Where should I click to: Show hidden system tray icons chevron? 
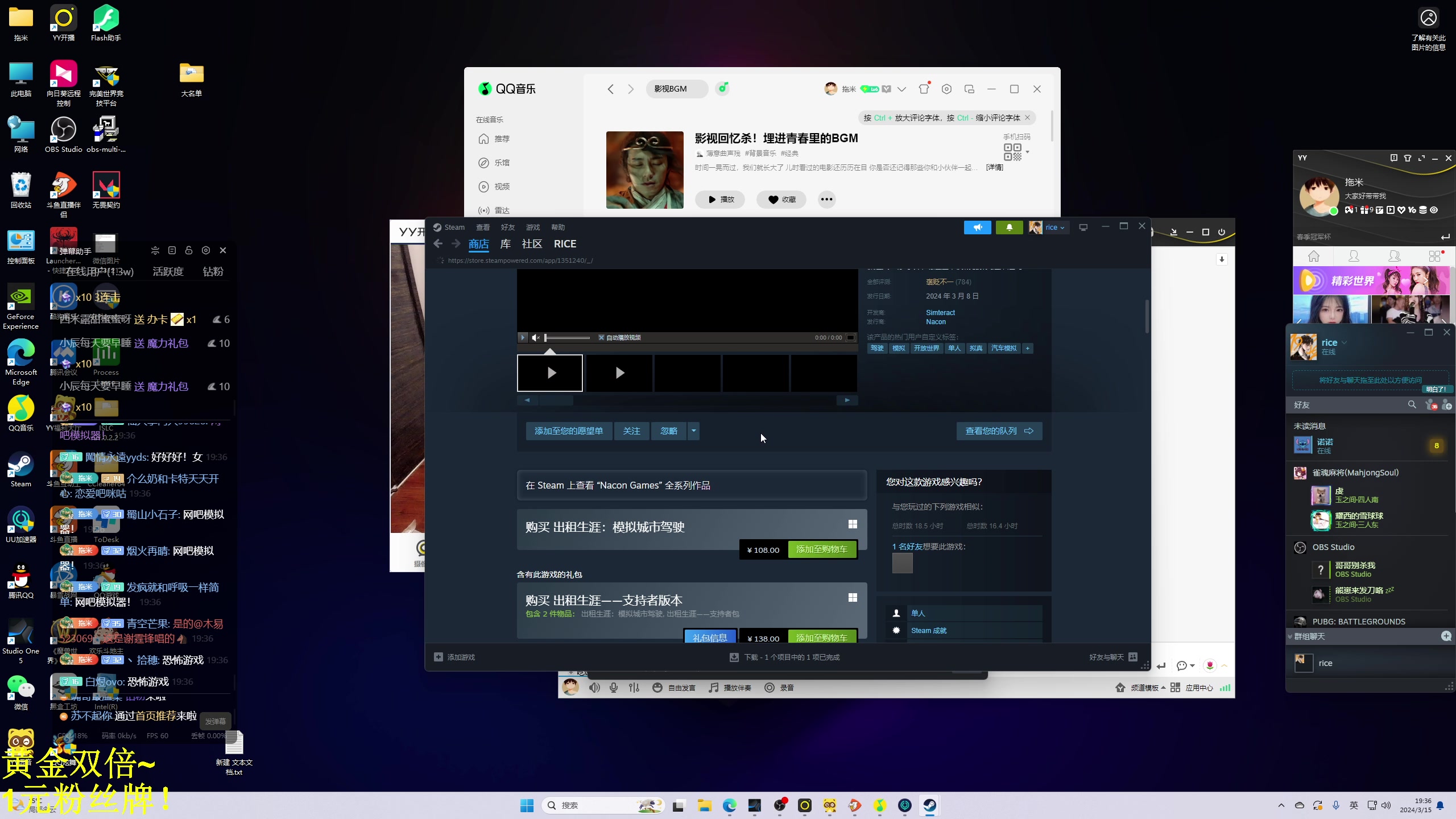pyautogui.click(x=1281, y=805)
